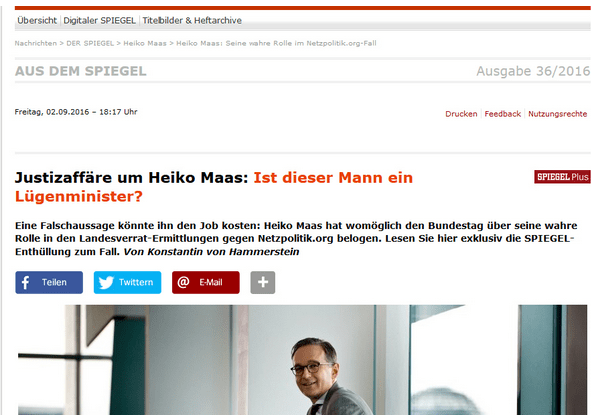The height and width of the screenshot is (415, 591).
Task: Click the AUS DEM SPIEGEL section heading
Action: [x=81, y=71]
